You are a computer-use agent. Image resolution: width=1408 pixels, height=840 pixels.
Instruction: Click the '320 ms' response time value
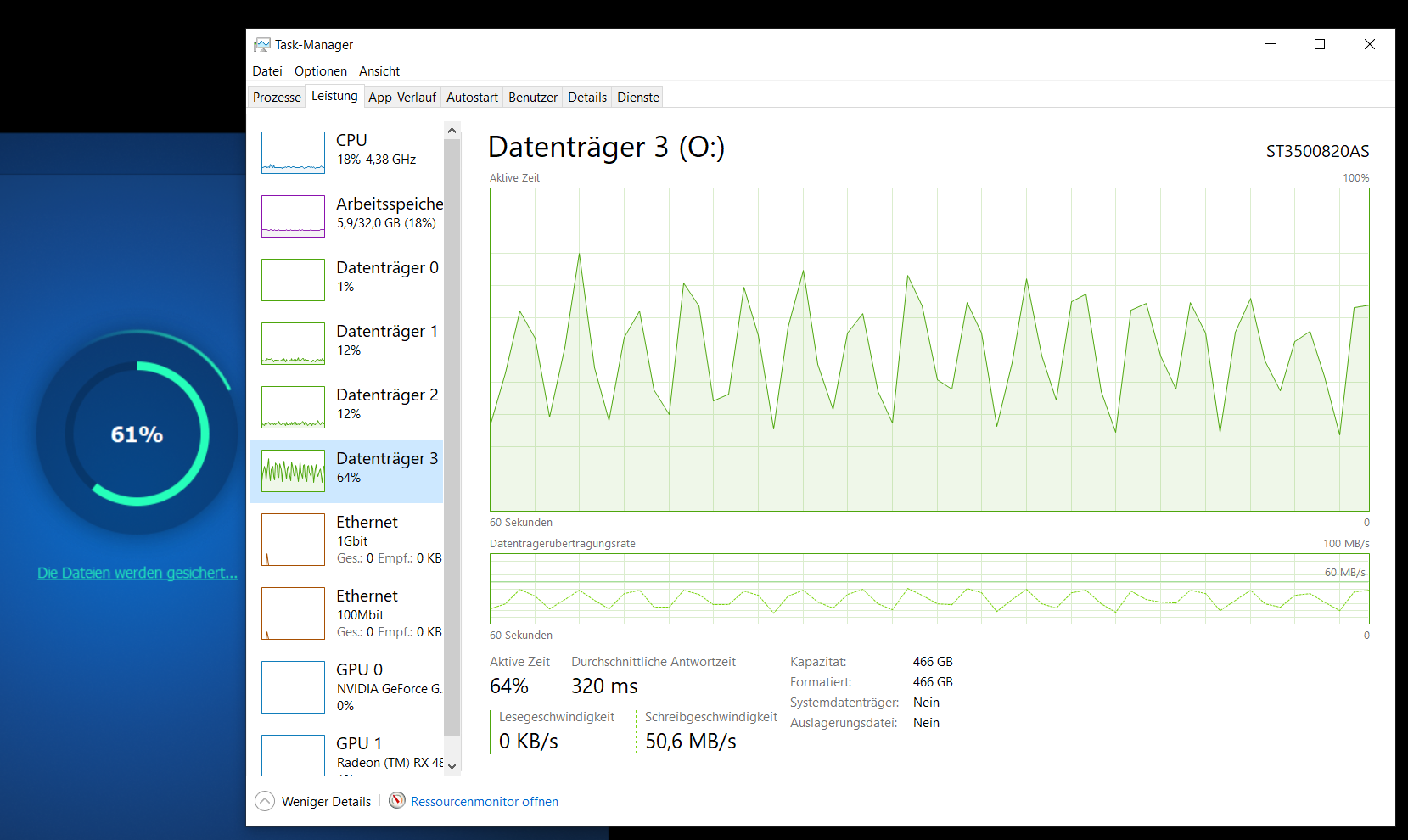[604, 686]
